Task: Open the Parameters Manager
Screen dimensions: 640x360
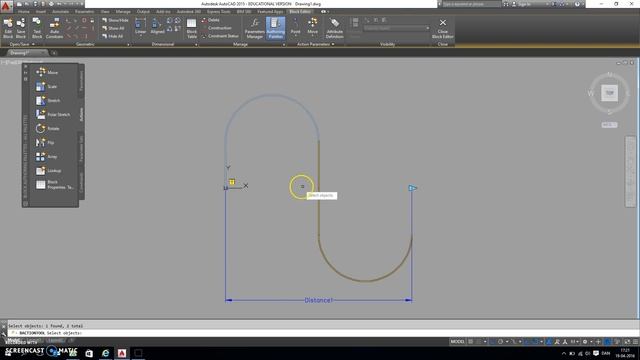Action: coord(255,28)
